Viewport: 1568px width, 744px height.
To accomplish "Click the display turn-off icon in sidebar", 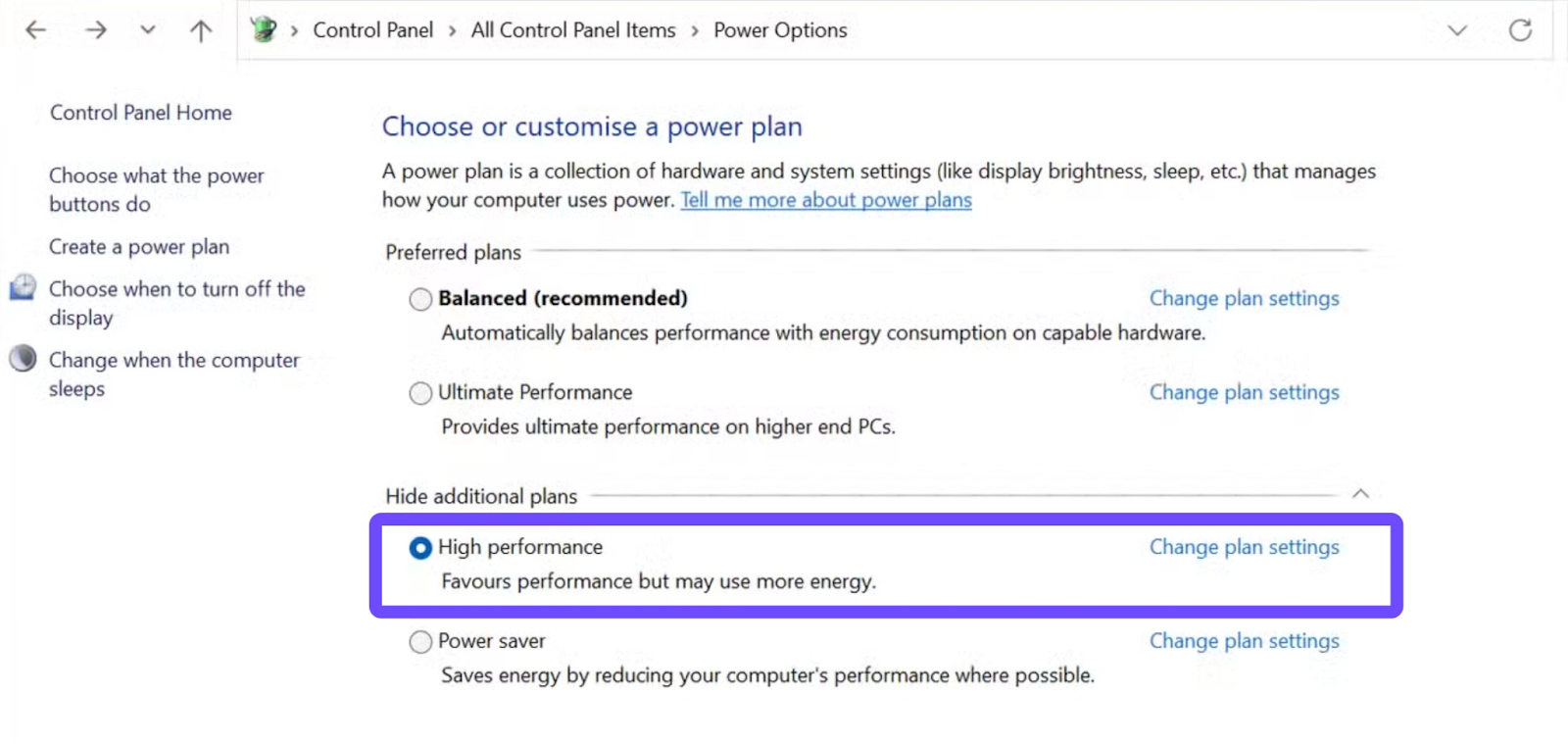I will 24,288.
